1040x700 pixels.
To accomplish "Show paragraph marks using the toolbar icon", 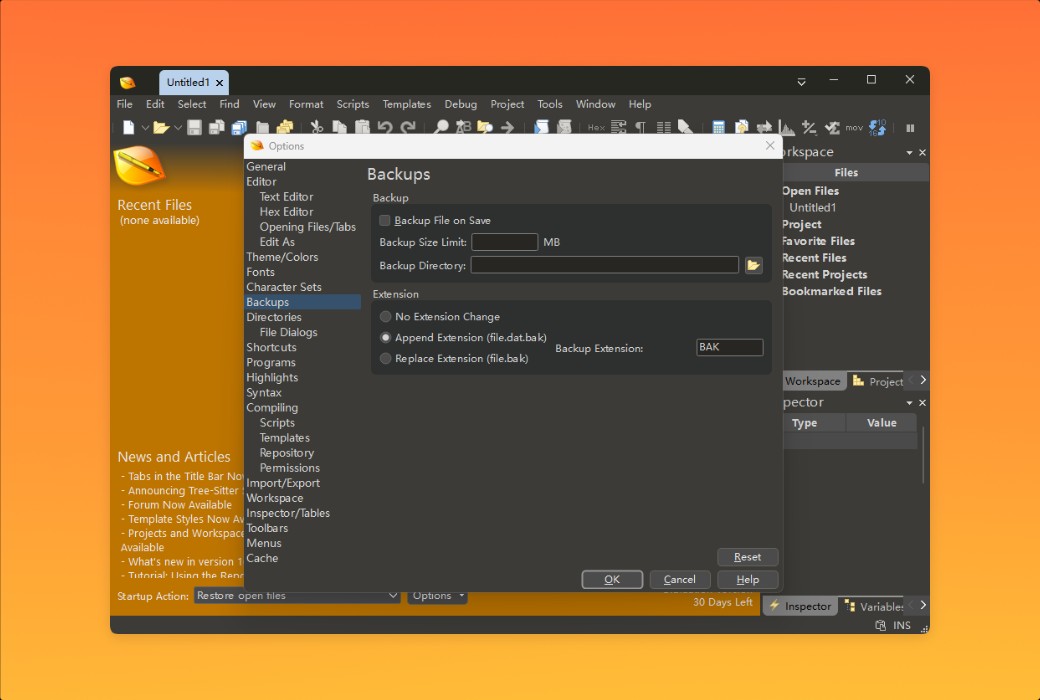I will (642, 128).
